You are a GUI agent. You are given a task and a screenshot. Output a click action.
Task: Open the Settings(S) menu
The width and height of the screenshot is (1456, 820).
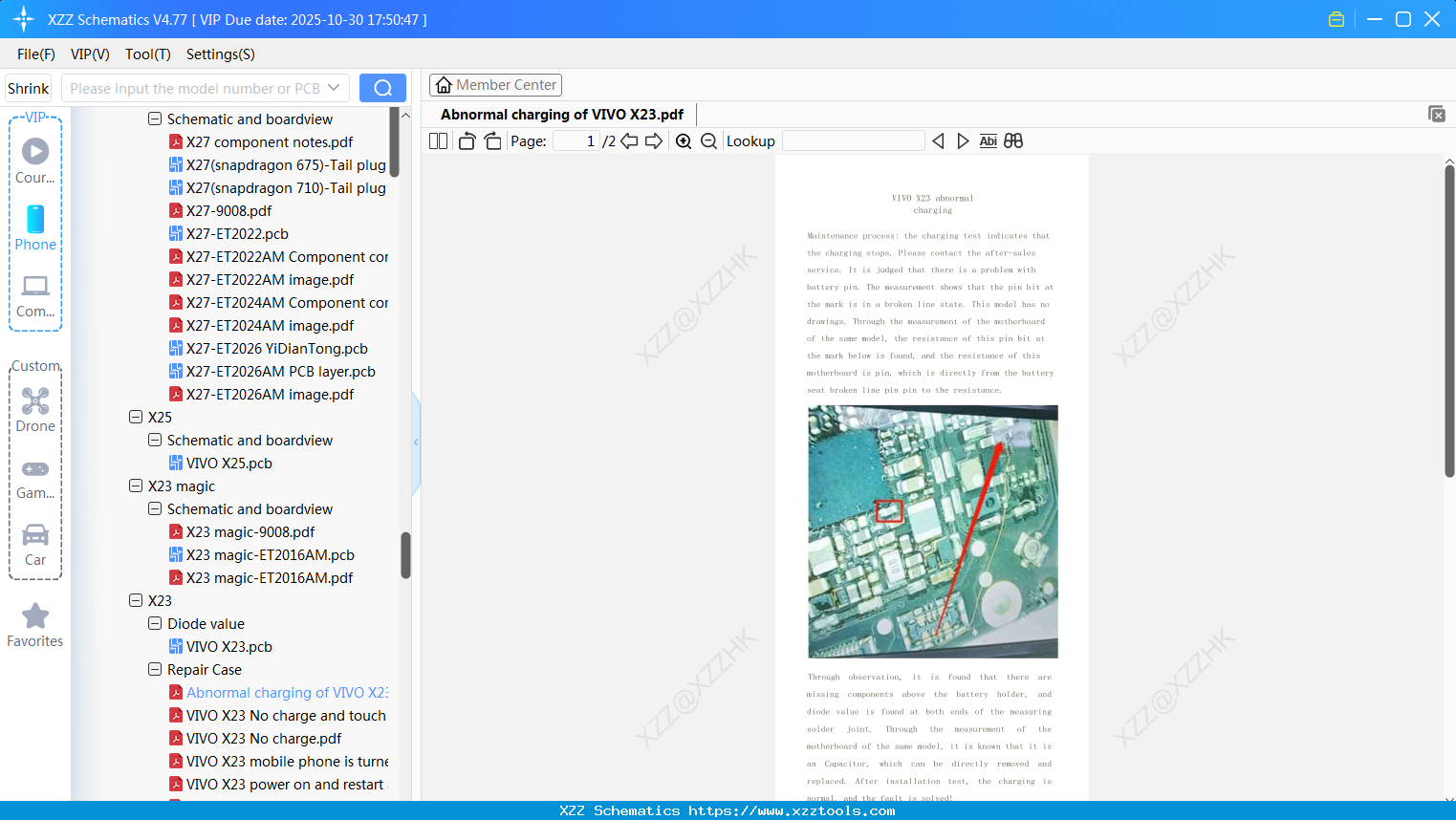tap(221, 54)
